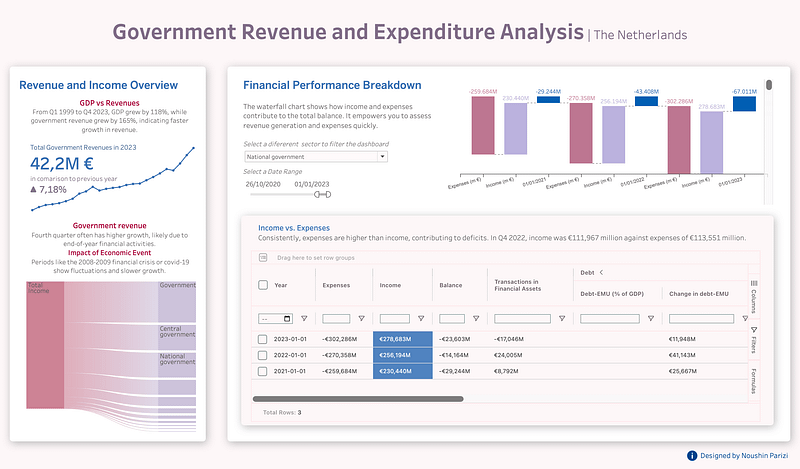
Task: Open the Year column filter funnel icon
Action: tap(305, 319)
